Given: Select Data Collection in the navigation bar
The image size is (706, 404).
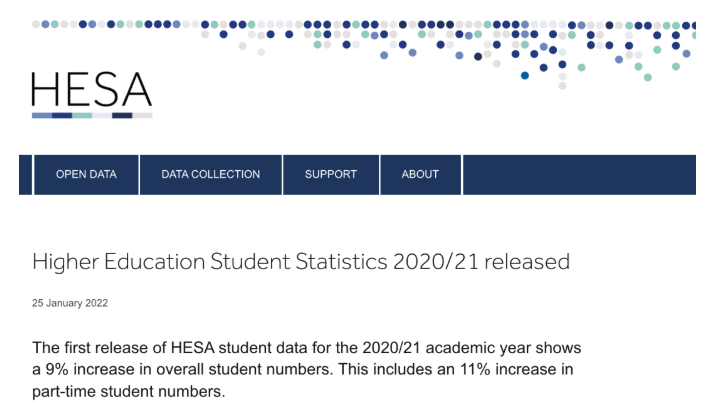Looking at the screenshot, I should [210, 174].
